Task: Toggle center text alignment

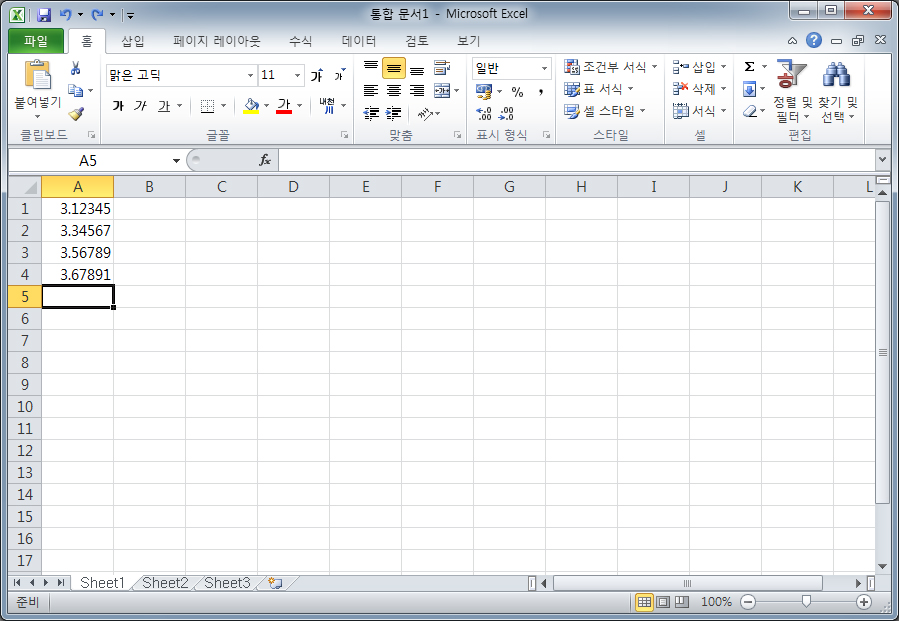Action: (x=393, y=90)
